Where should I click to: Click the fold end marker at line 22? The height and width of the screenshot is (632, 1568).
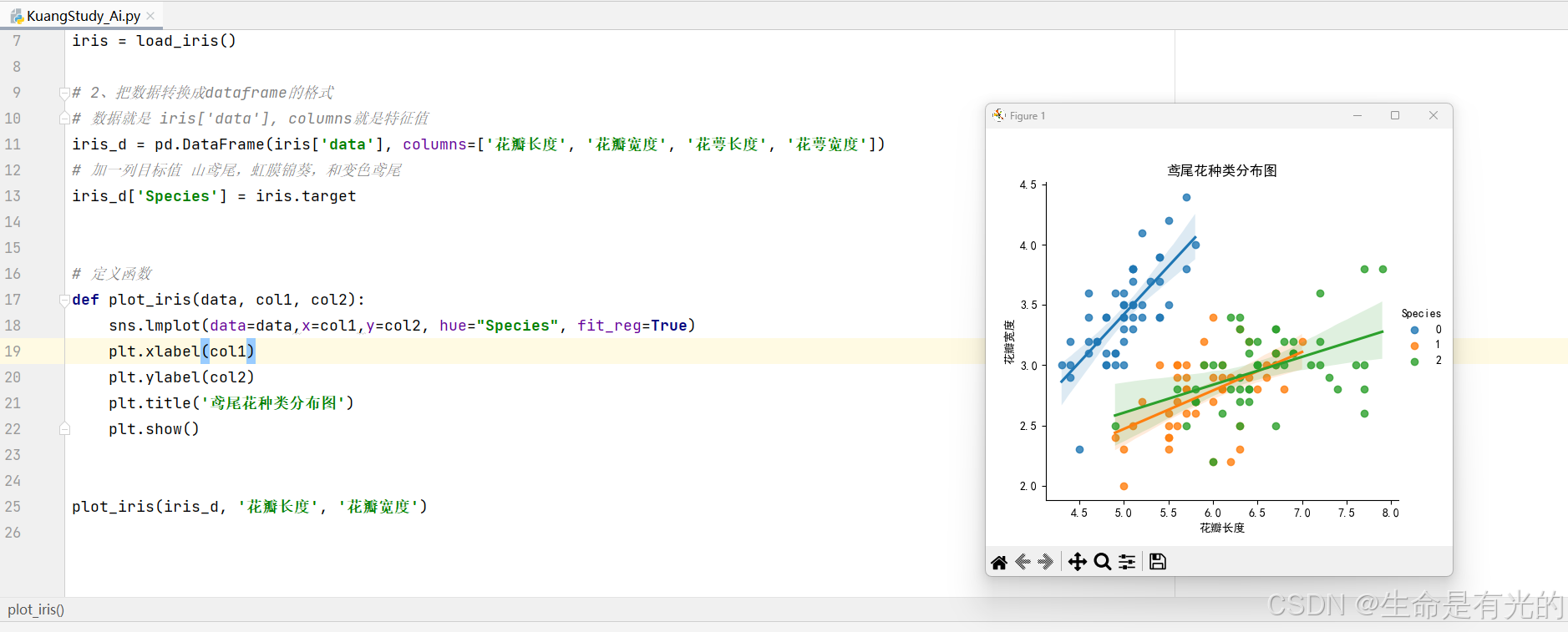(64, 429)
